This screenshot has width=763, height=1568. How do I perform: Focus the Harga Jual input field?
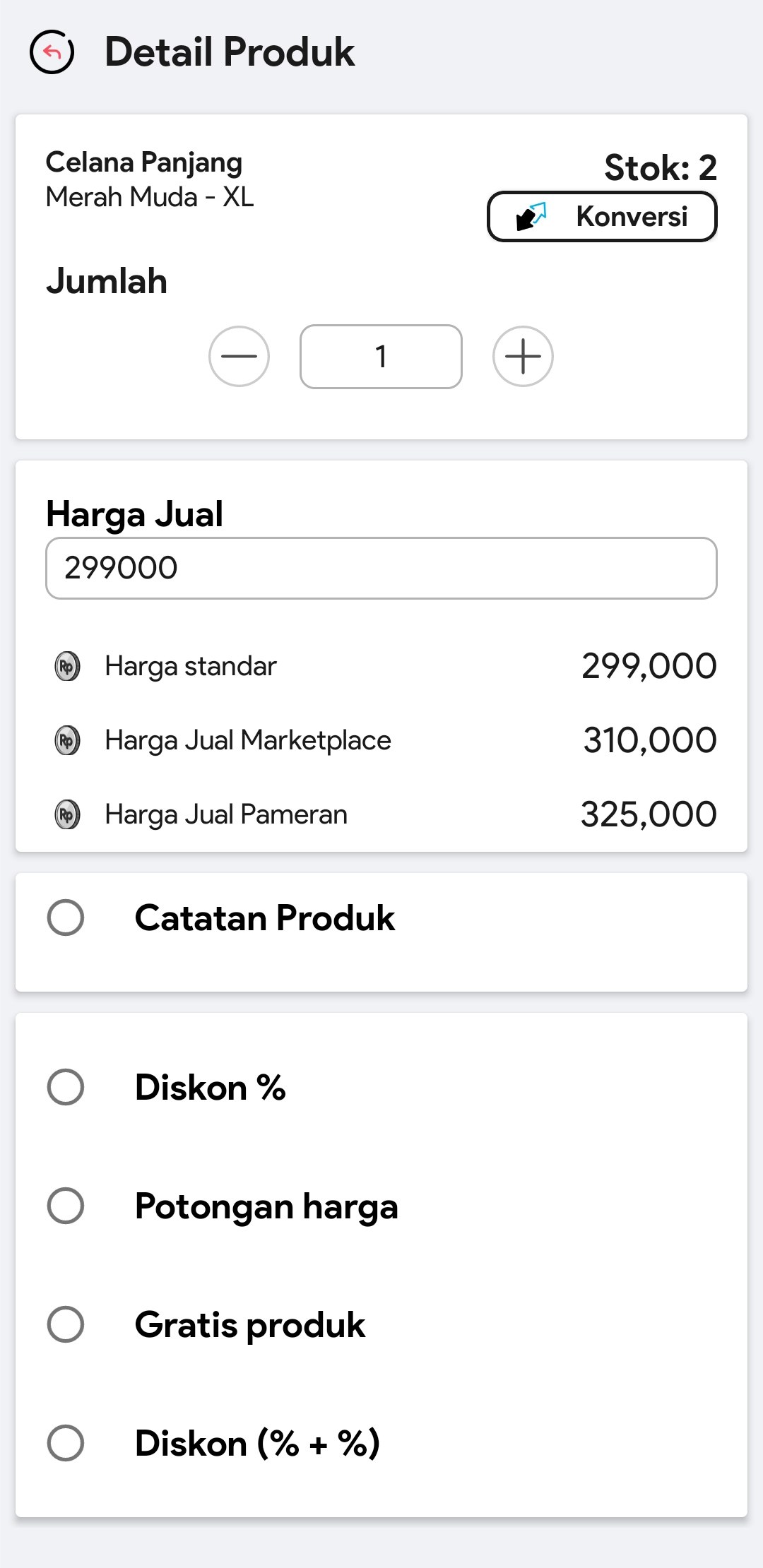(x=381, y=568)
